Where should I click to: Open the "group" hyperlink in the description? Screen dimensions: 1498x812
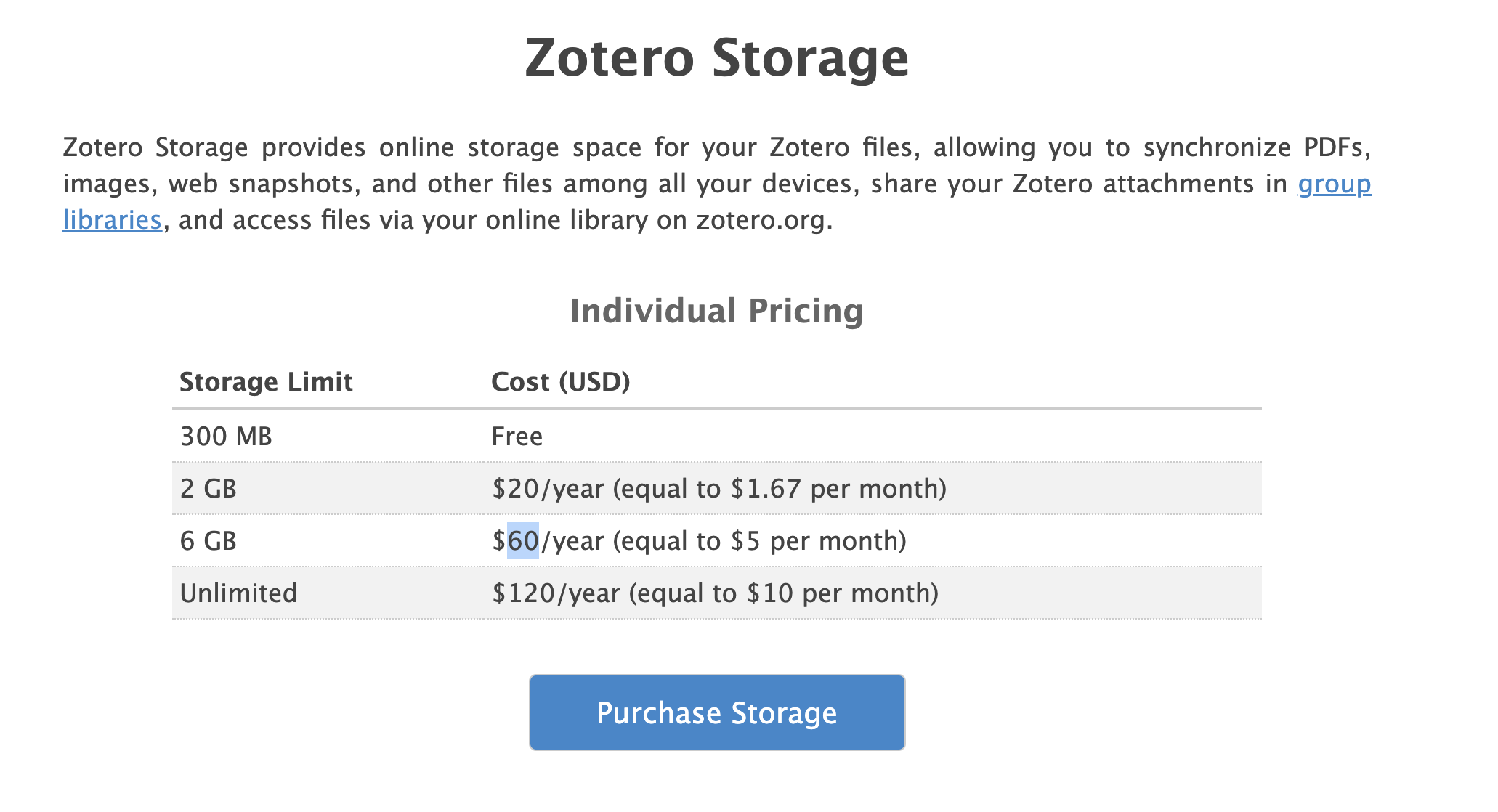[1334, 184]
